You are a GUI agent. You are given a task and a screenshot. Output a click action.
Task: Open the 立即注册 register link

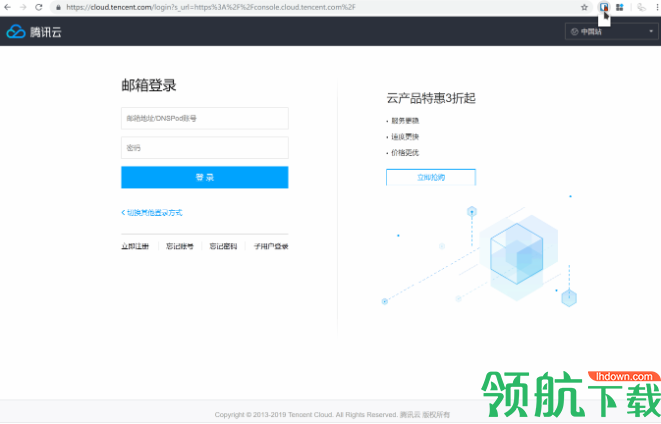135,246
